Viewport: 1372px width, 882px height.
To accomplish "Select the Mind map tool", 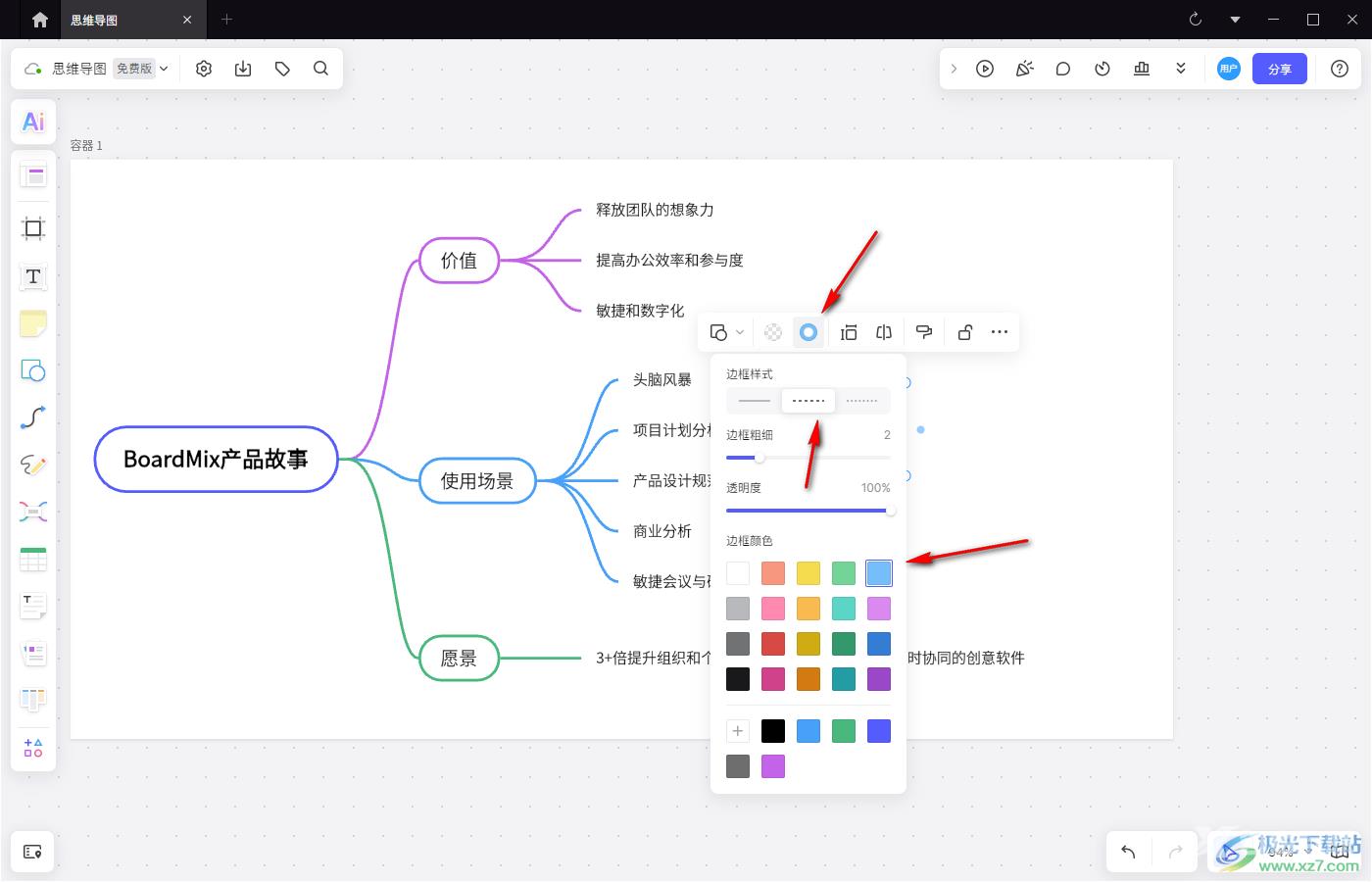I will (x=33, y=512).
